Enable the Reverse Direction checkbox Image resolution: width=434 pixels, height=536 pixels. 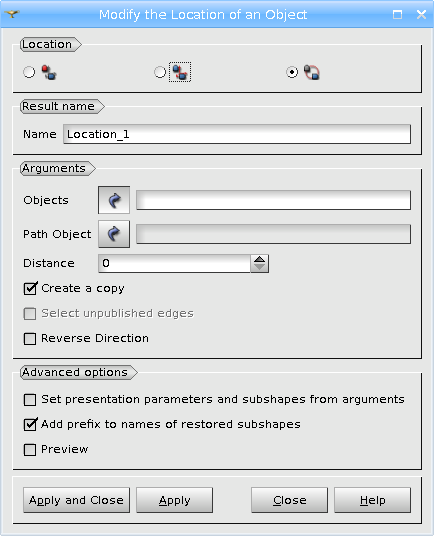(x=30, y=339)
